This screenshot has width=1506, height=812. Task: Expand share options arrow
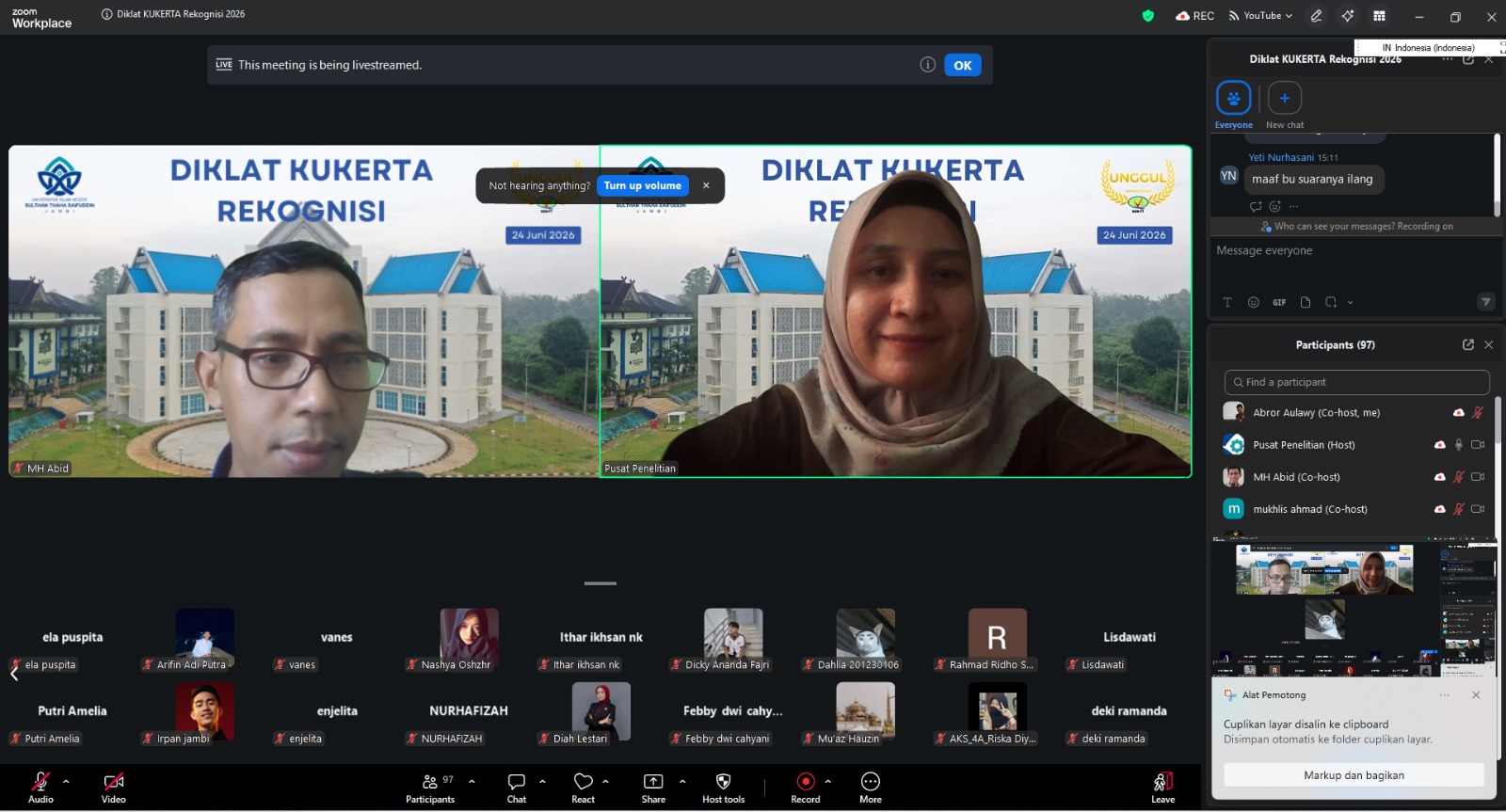(x=682, y=781)
